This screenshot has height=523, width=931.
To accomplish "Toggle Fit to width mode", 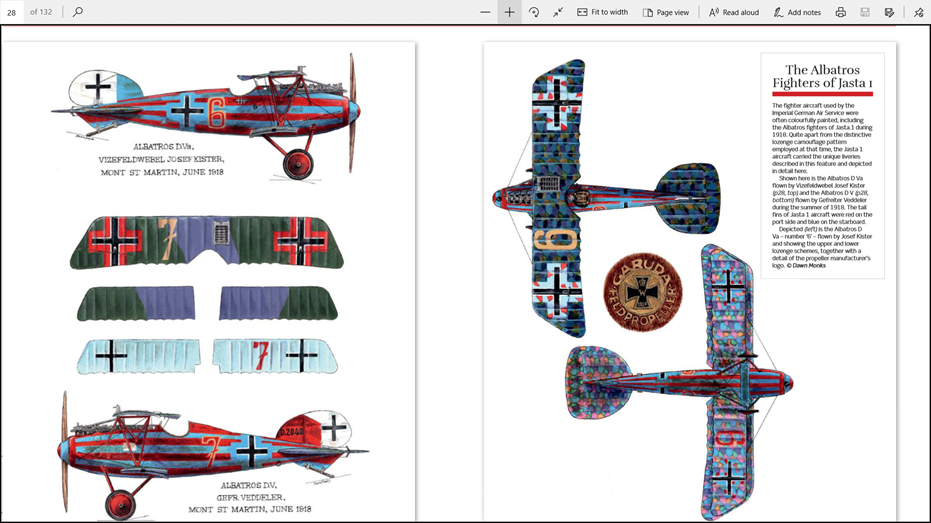I will pos(602,12).
